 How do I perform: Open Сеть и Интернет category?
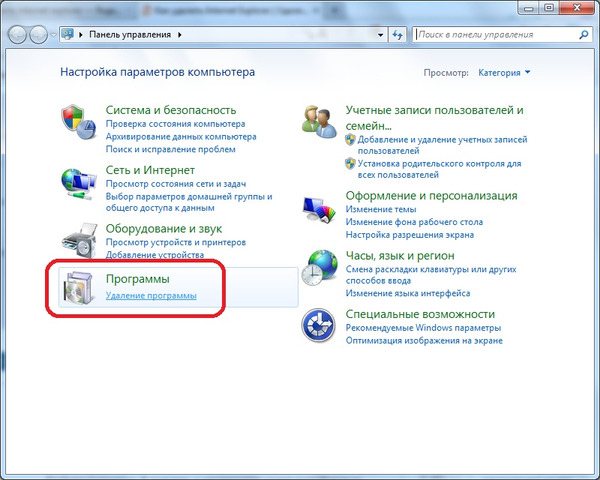point(150,170)
